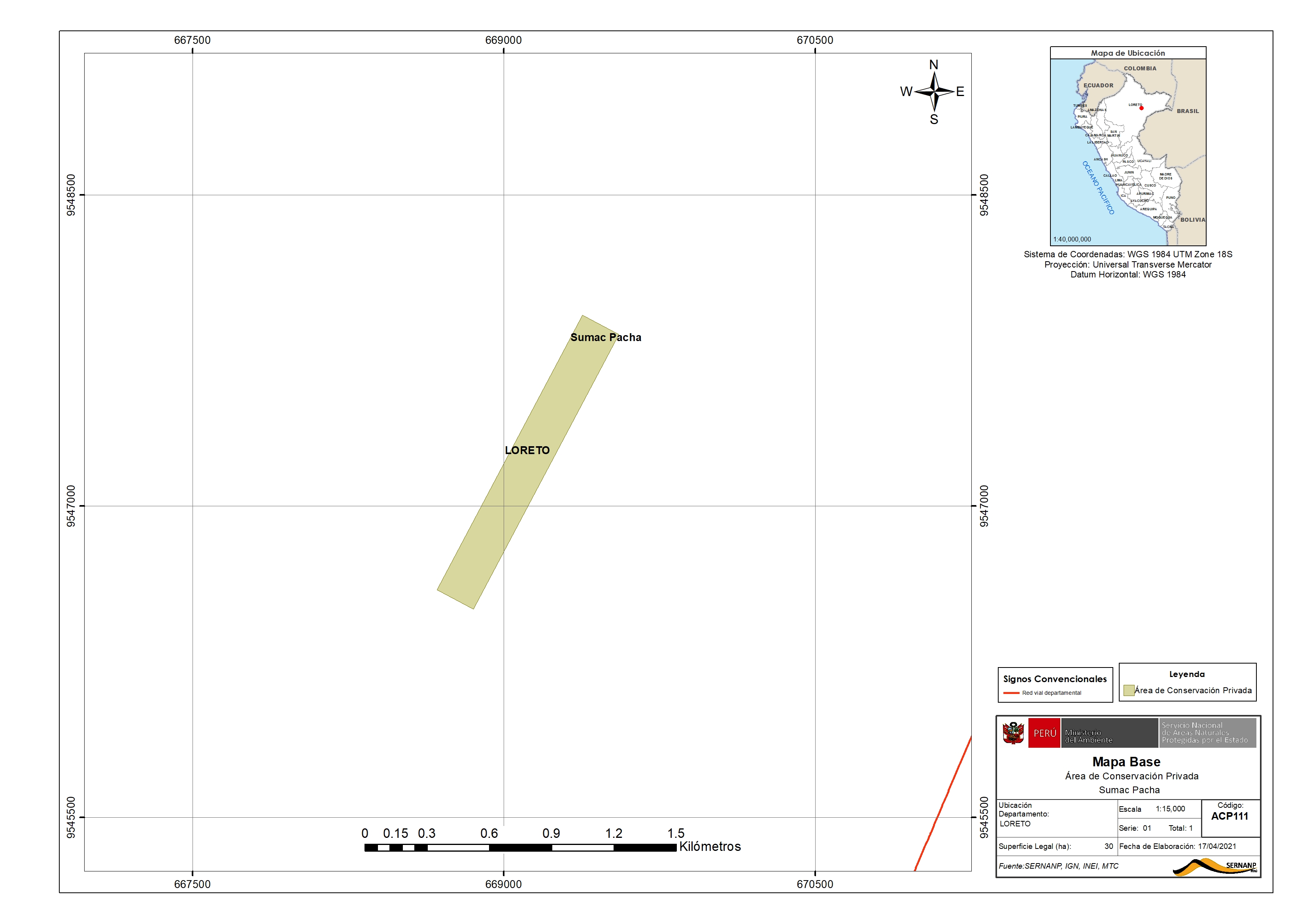Image resolution: width=1307 pixels, height=924 pixels.
Task: Click the 'Datum Horizontal: WGS 1984' line
Action: point(1128,275)
